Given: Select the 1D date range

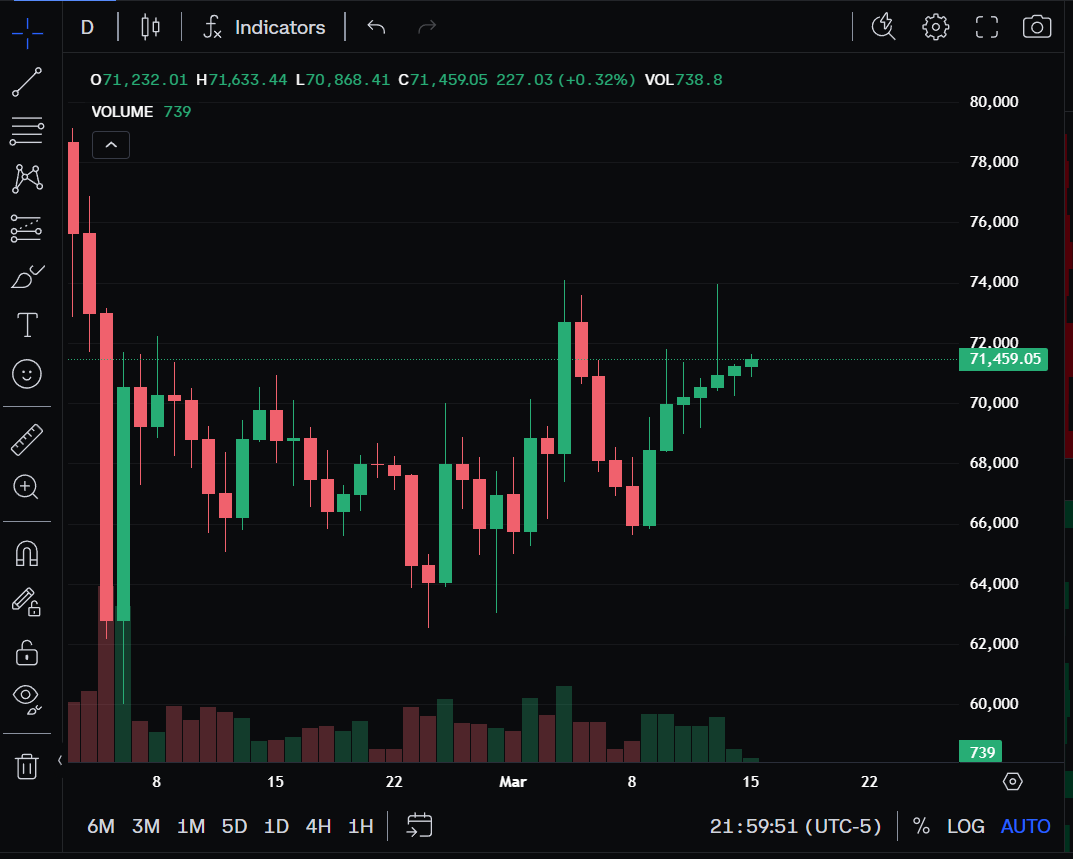Looking at the screenshot, I should 276,826.
